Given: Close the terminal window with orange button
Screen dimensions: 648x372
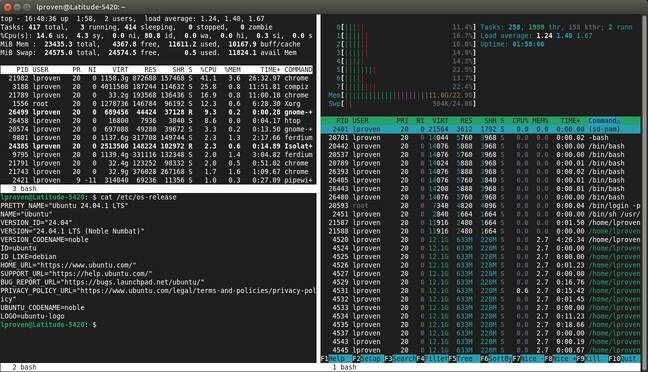Looking at the screenshot, I should (x=7, y=7).
